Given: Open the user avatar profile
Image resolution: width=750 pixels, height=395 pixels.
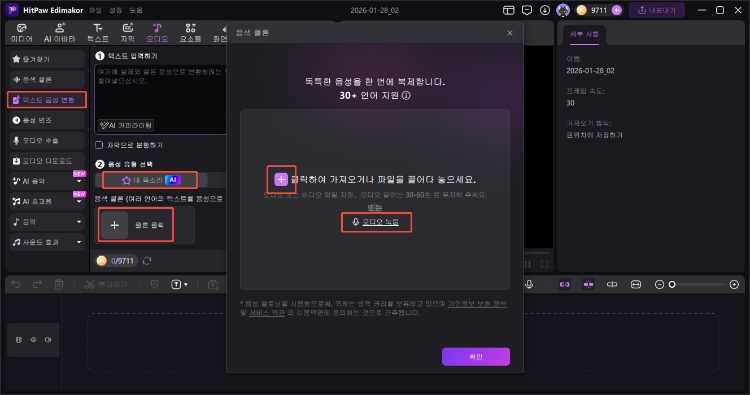Looking at the screenshot, I should click(x=563, y=10).
